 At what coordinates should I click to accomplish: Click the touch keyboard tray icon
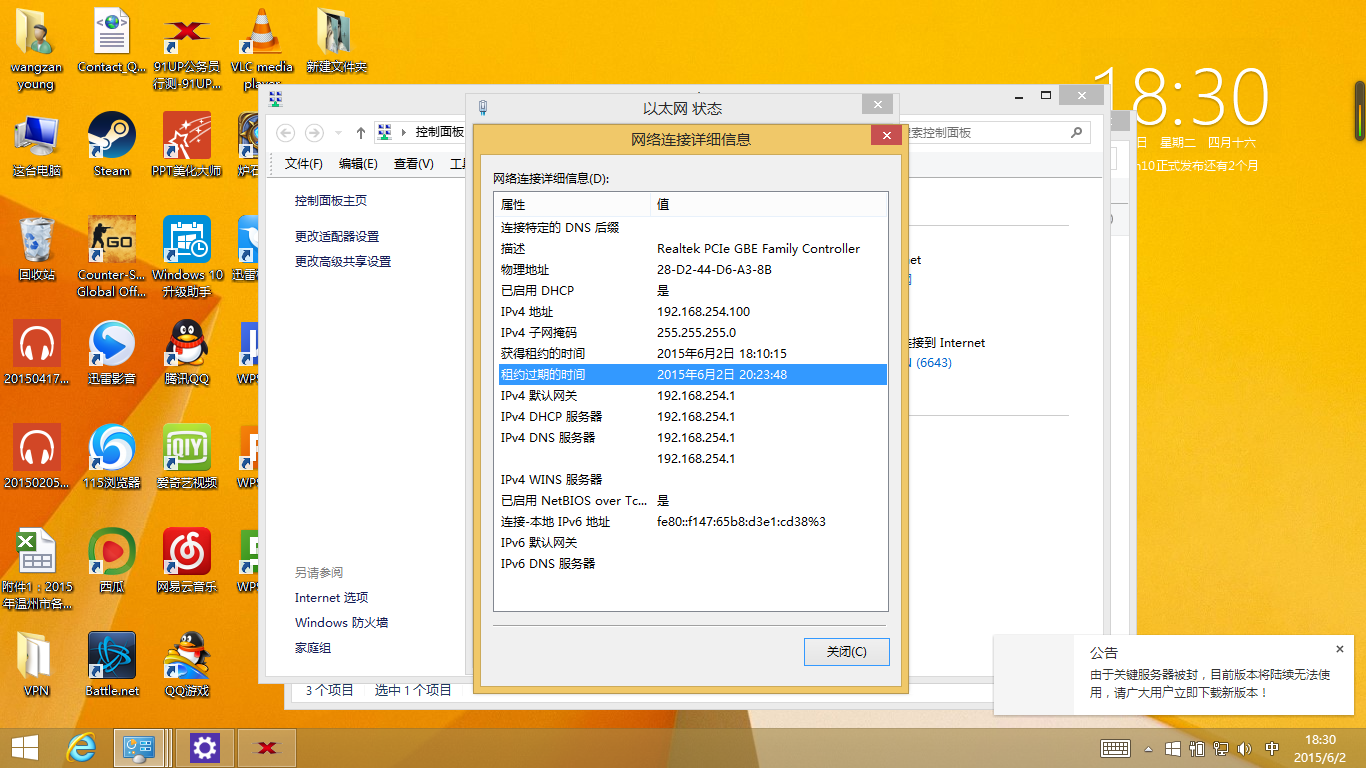pos(1115,748)
